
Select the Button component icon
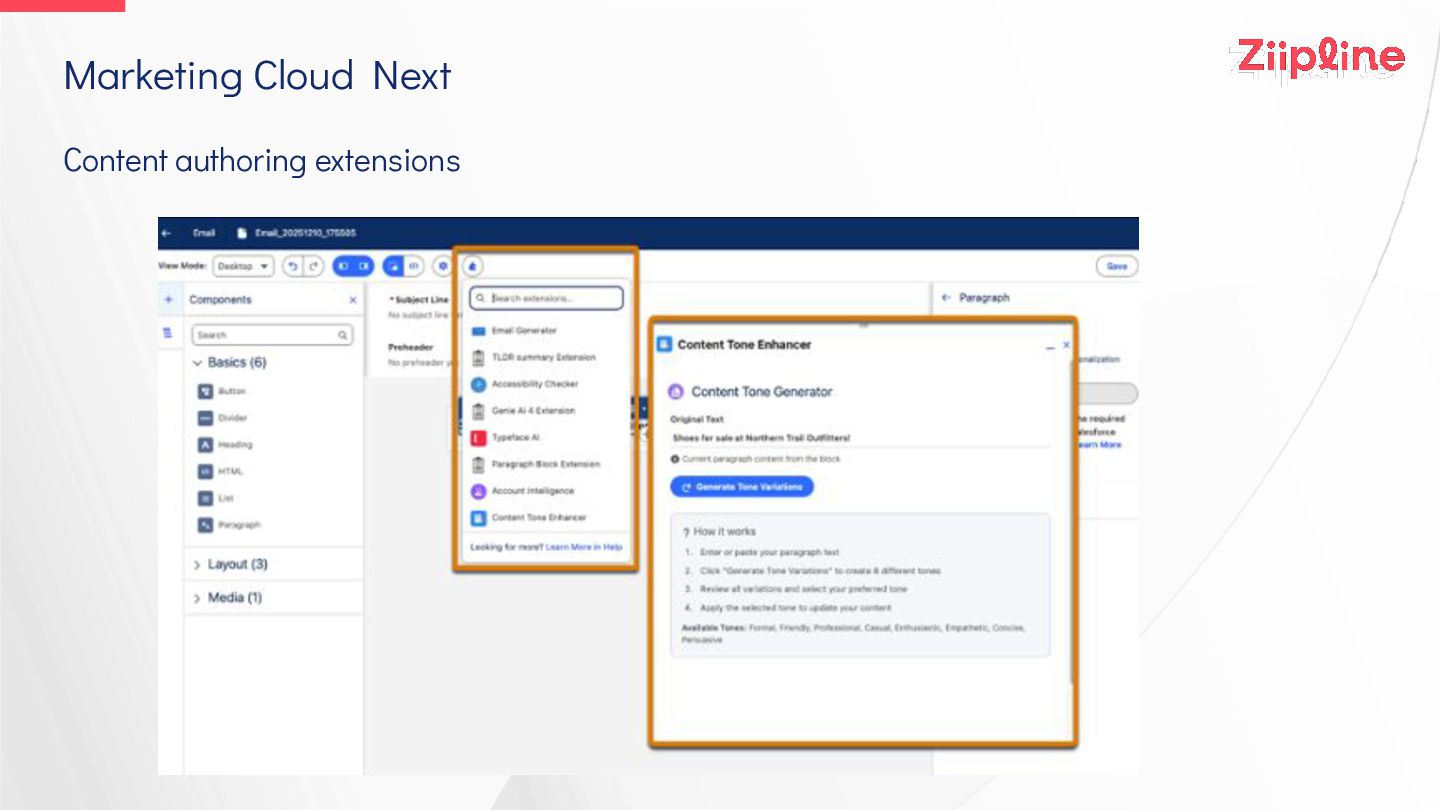point(205,391)
